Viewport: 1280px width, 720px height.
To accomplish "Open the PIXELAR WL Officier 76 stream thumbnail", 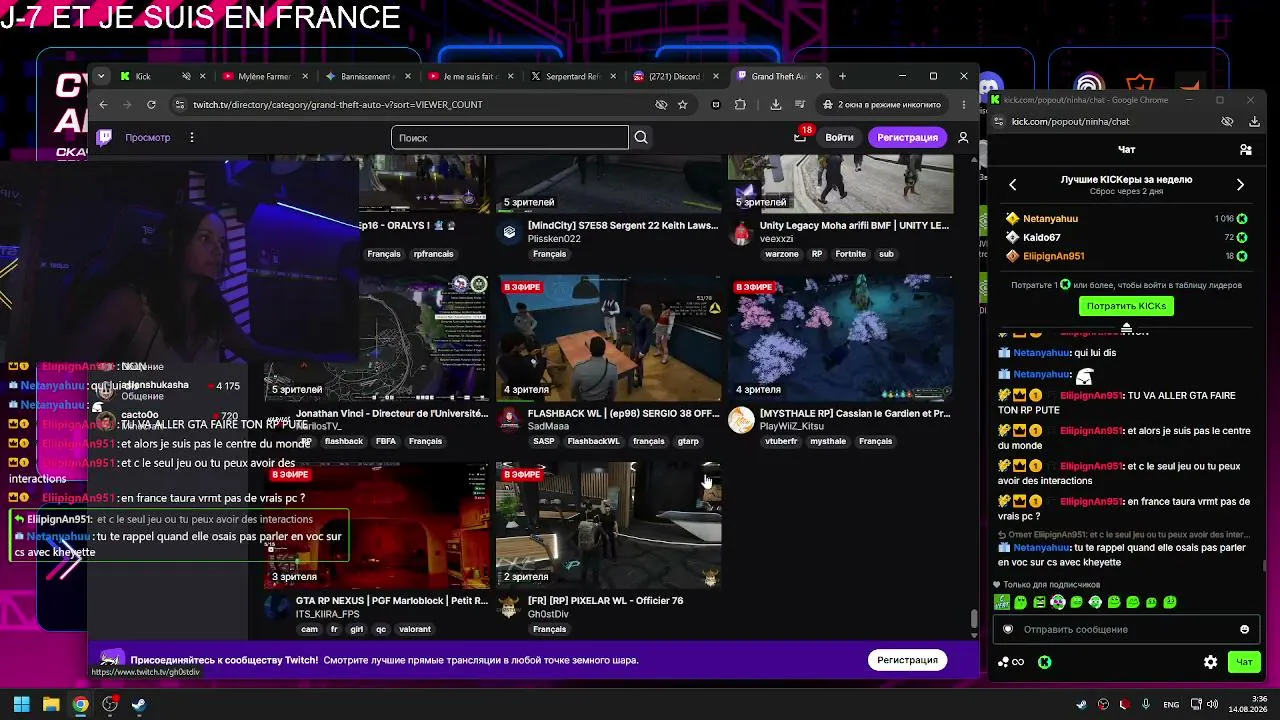I will pyautogui.click(x=609, y=525).
